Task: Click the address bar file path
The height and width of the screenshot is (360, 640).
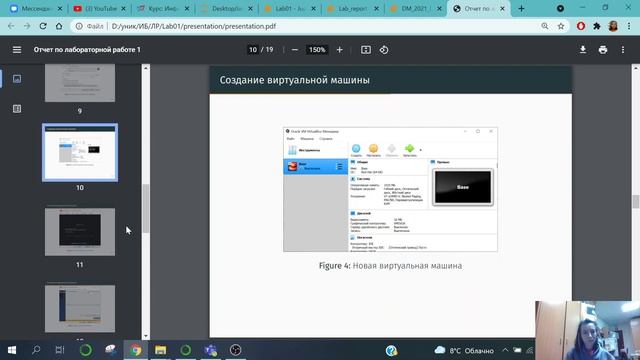Action: tap(194, 26)
